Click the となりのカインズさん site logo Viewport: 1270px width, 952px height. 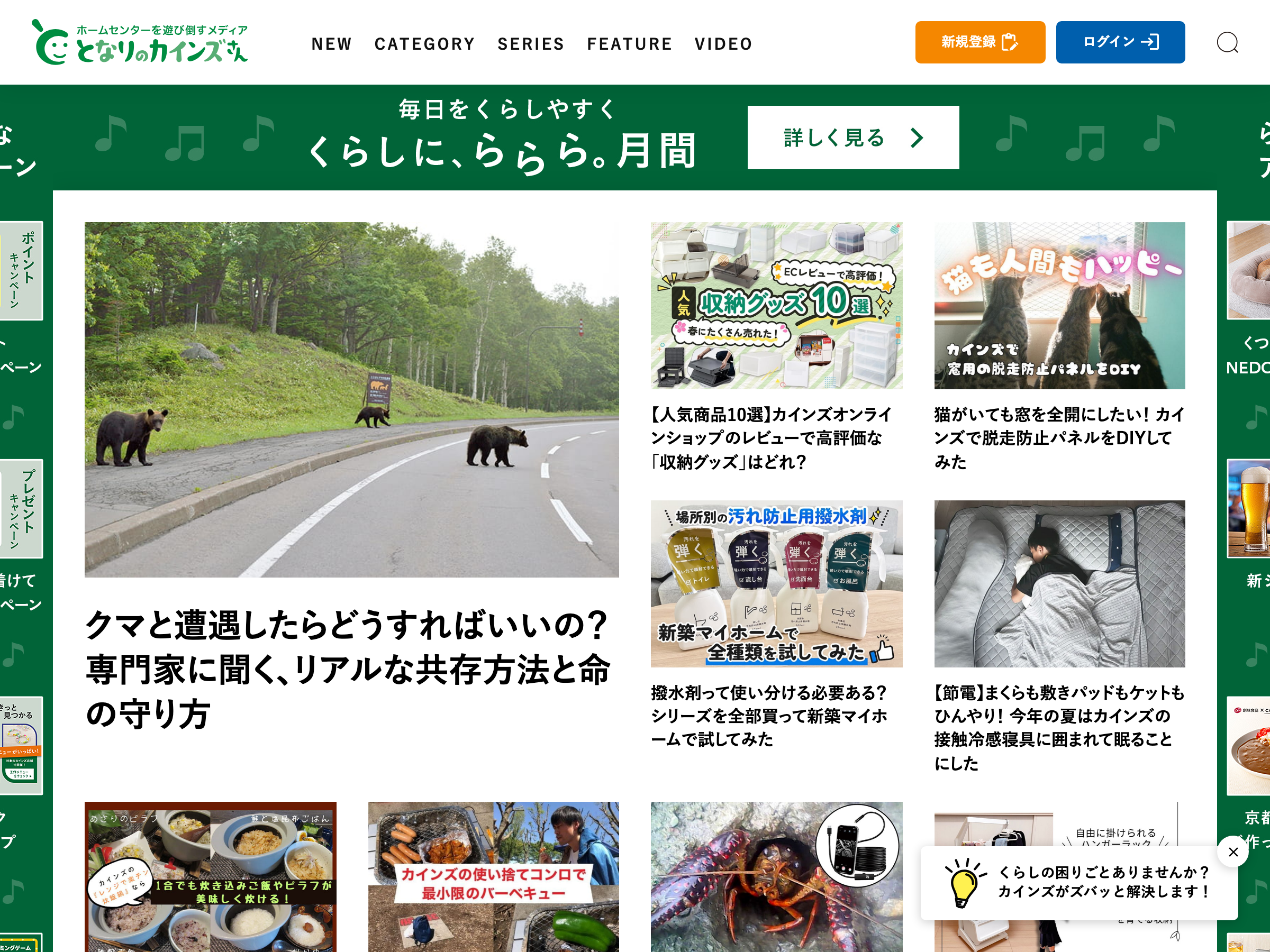click(140, 42)
